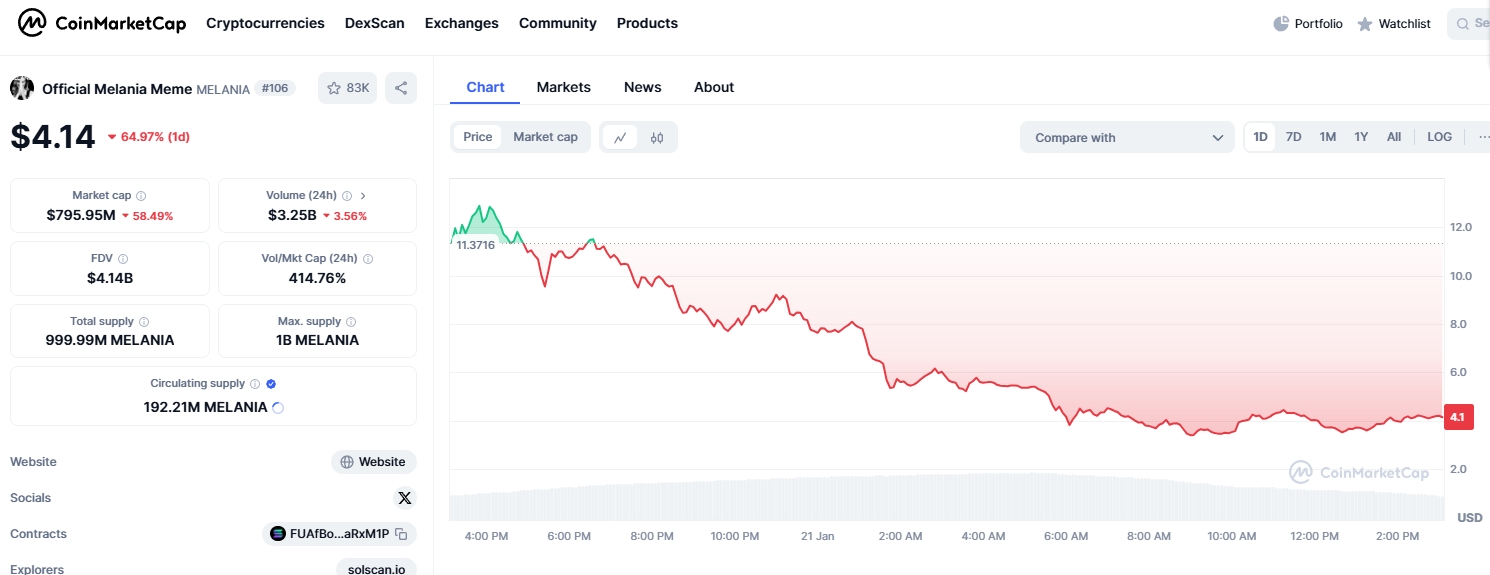Click the search input field

pyautogui.click(x=1470, y=24)
